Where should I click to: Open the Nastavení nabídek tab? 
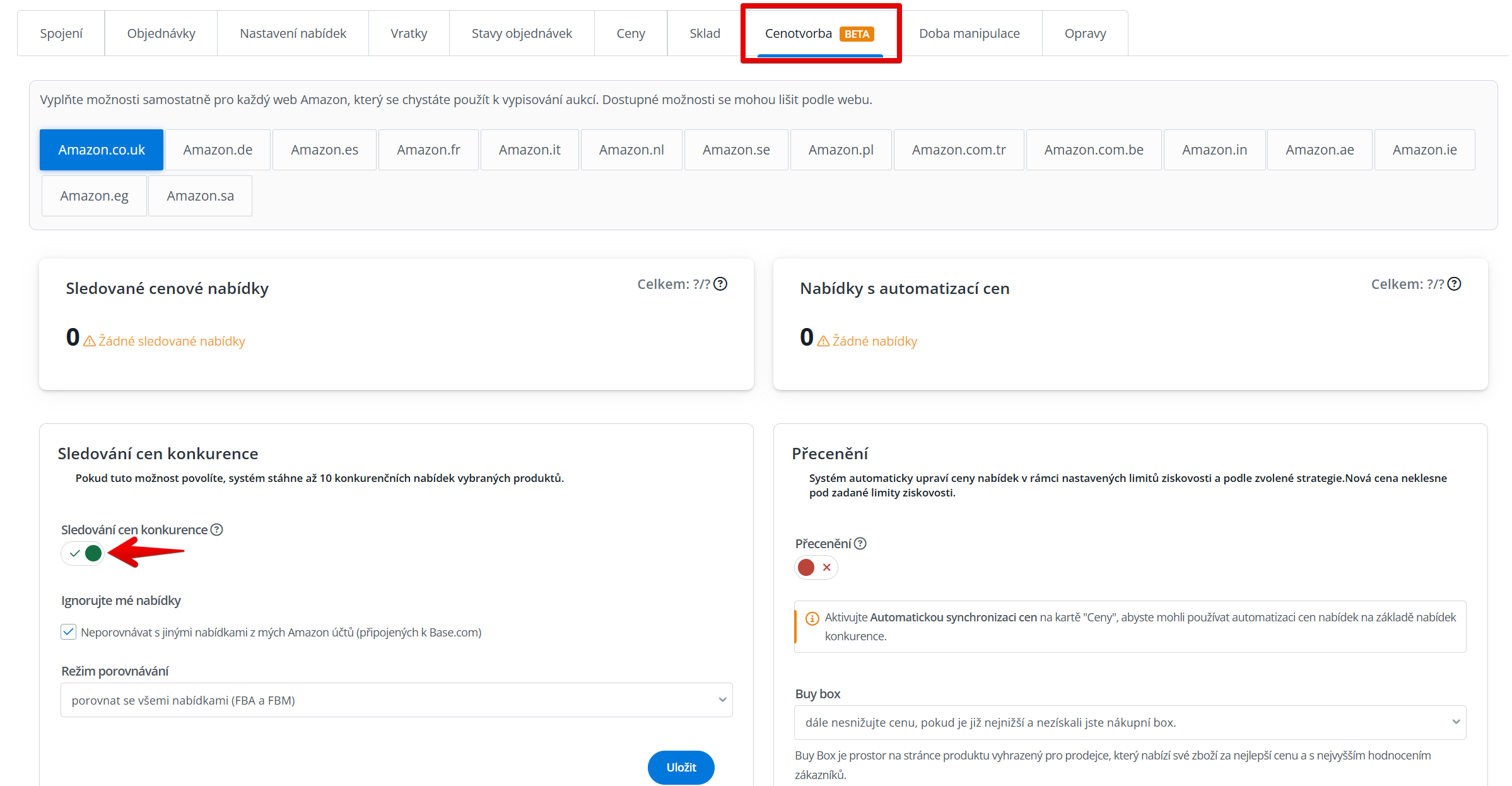pyautogui.click(x=293, y=33)
